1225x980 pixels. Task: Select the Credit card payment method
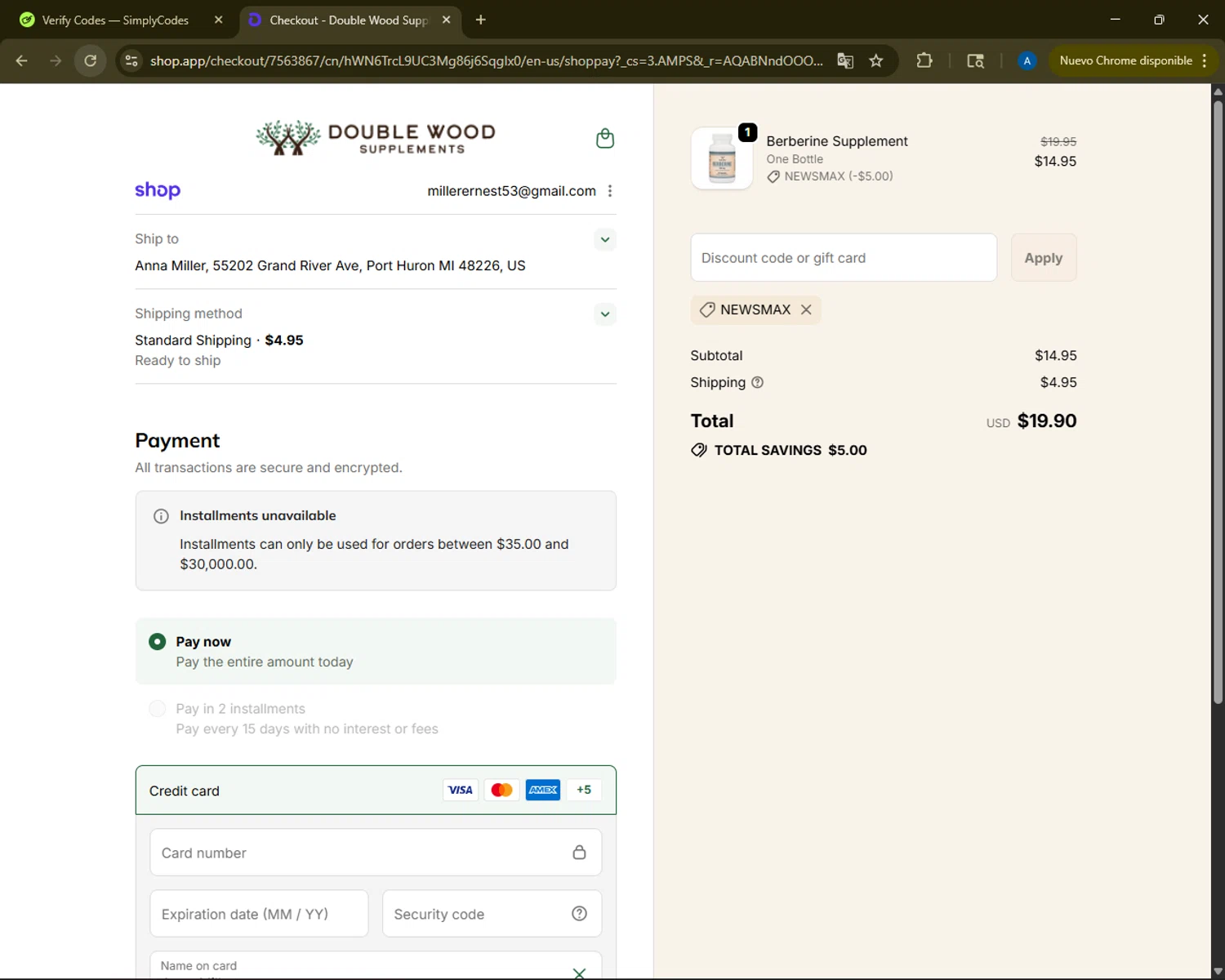[x=185, y=791]
